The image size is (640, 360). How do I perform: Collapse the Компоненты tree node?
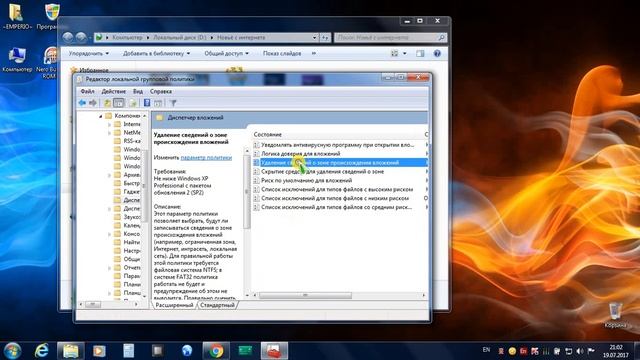click(100, 116)
